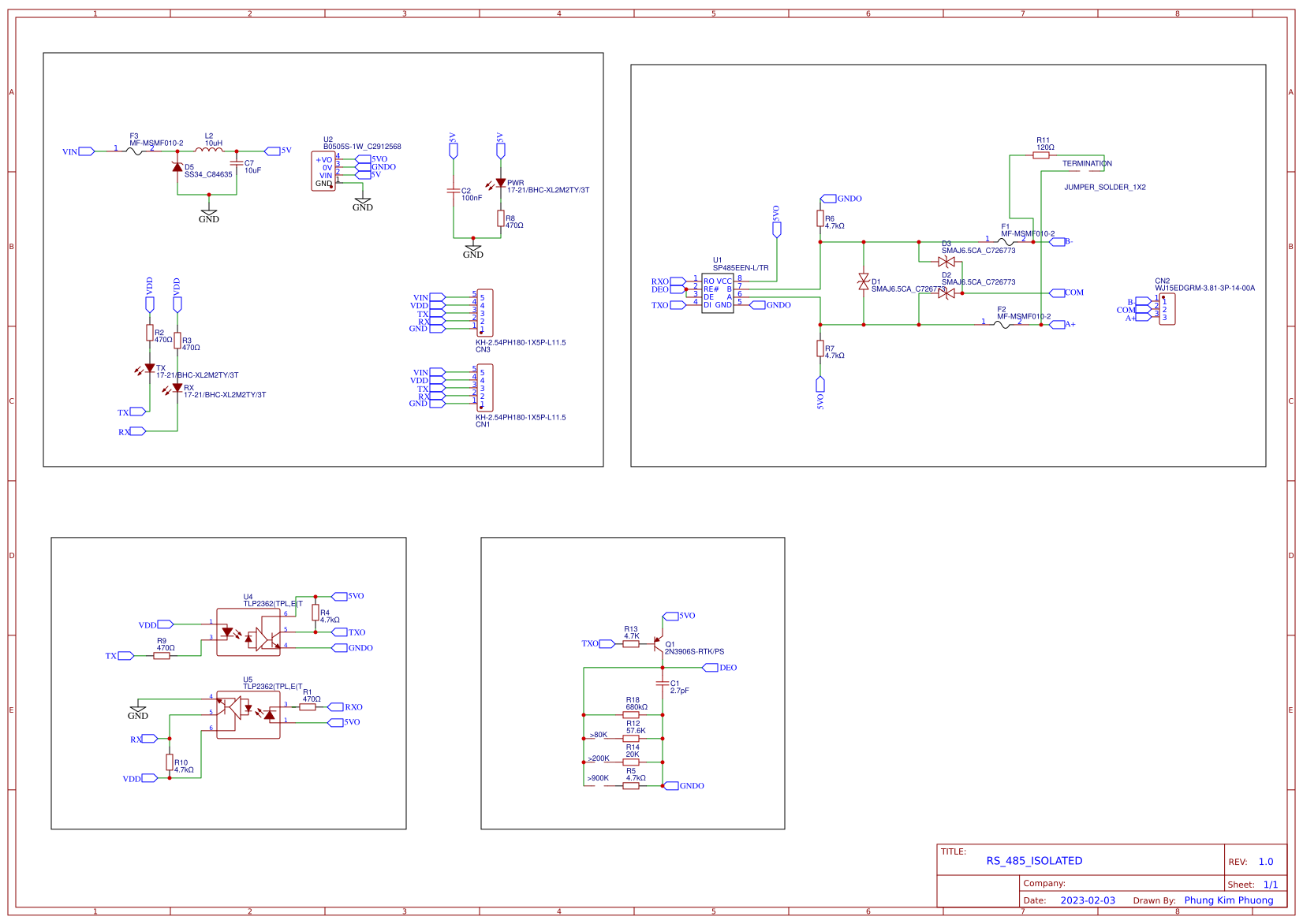This screenshot has width=1303, height=924.
Task: Select the Date field 2023-02-03
Action: [1088, 900]
